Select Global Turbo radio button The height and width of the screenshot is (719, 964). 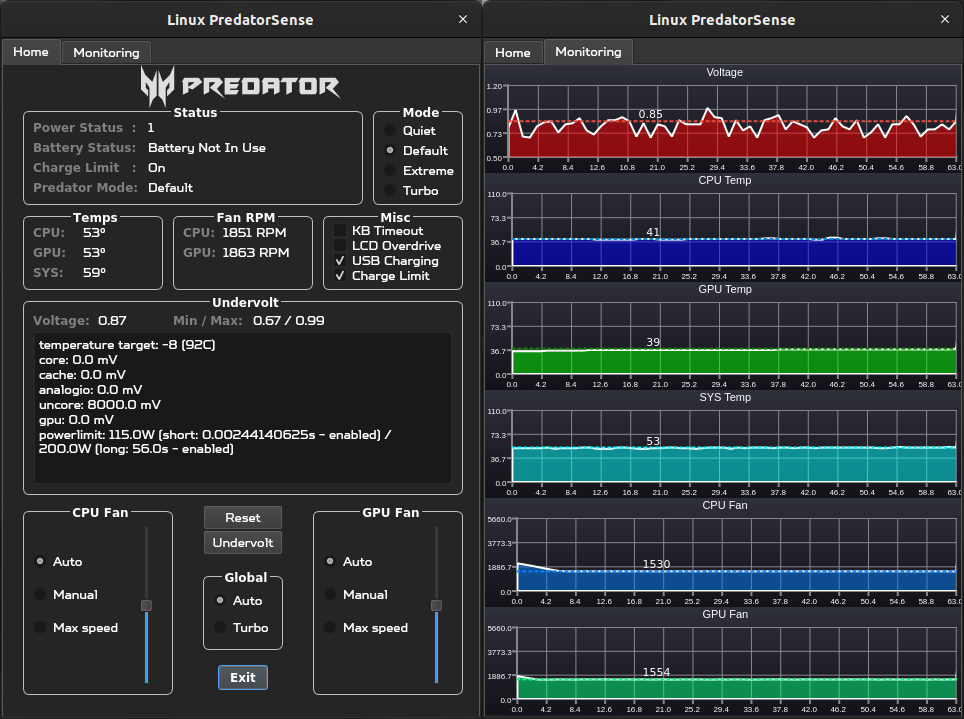pos(220,627)
